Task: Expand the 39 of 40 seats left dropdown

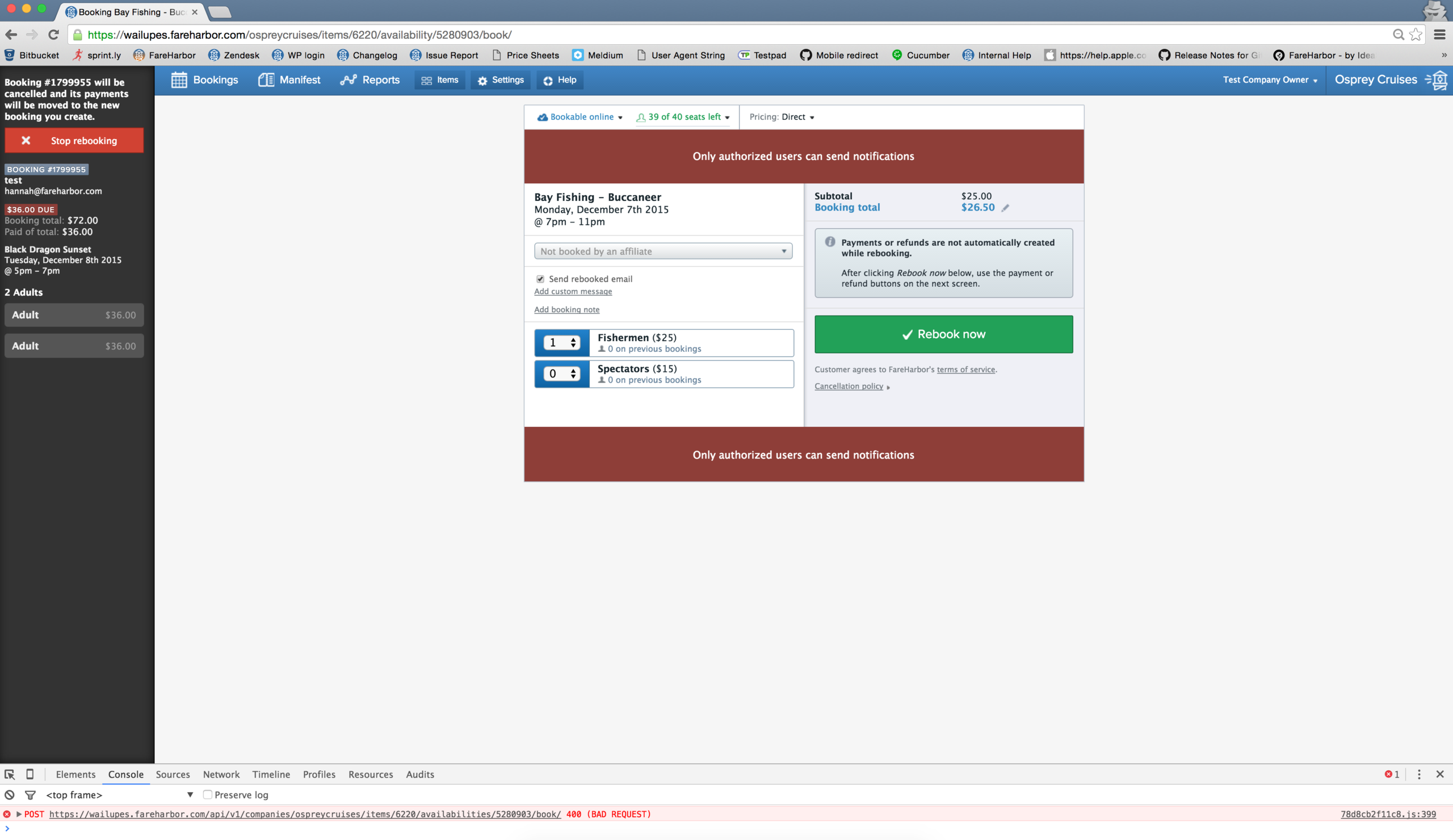Action: pos(683,117)
